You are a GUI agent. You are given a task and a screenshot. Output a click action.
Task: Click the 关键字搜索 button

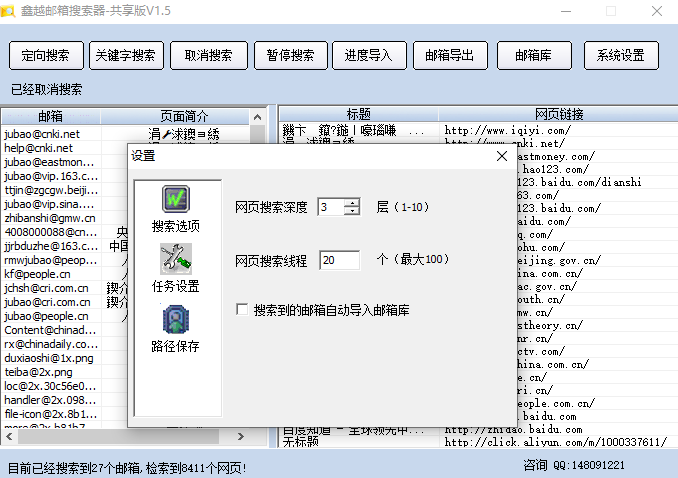click(x=126, y=55)
